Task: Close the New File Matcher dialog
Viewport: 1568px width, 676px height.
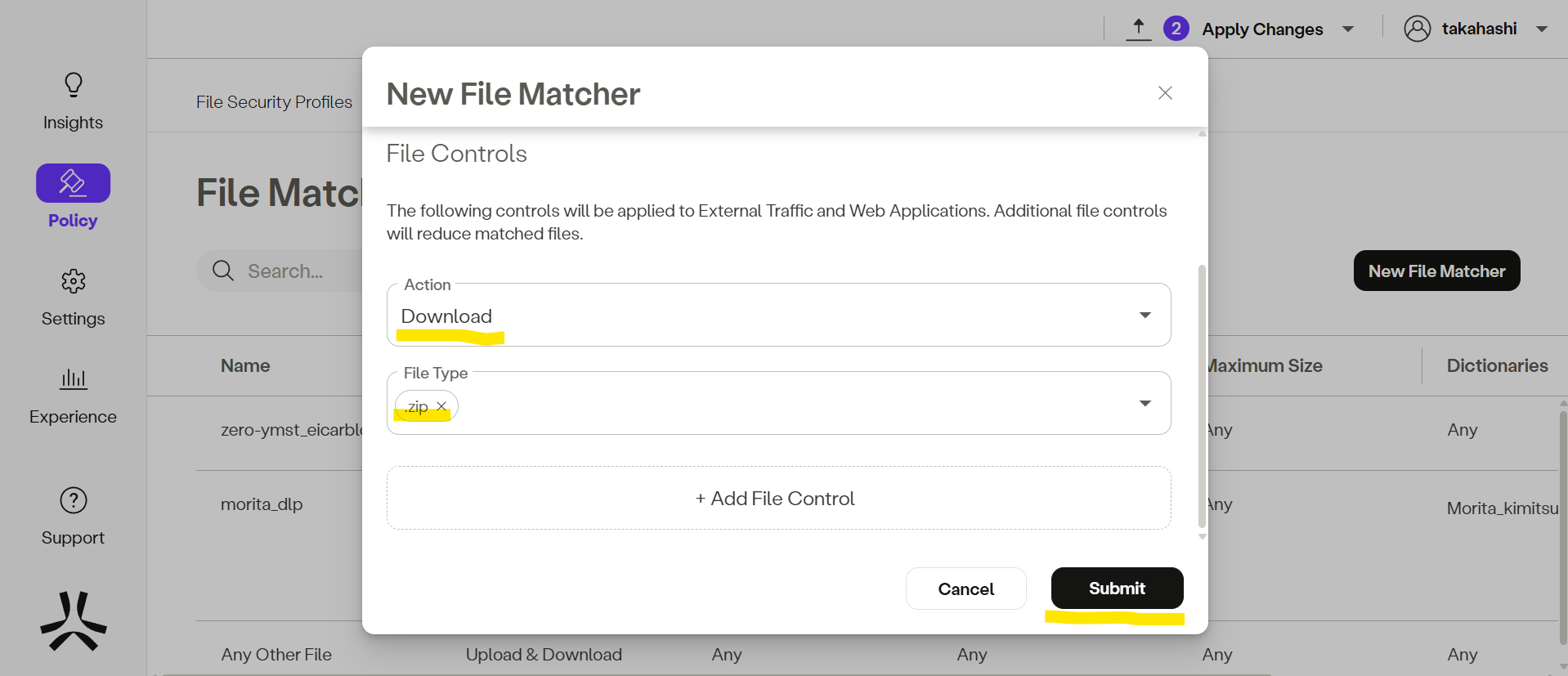Action: pyautogui.click(x=1165, y=93)
